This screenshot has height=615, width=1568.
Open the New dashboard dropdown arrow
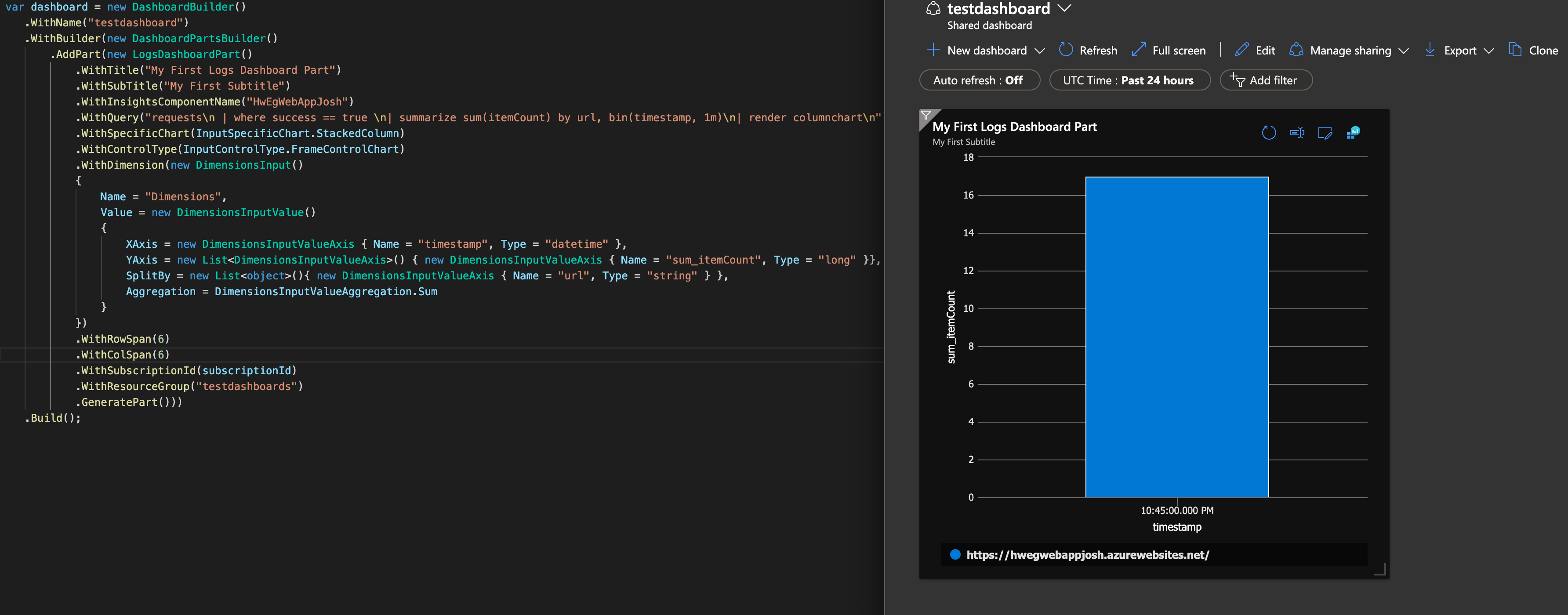[1040, 51]
